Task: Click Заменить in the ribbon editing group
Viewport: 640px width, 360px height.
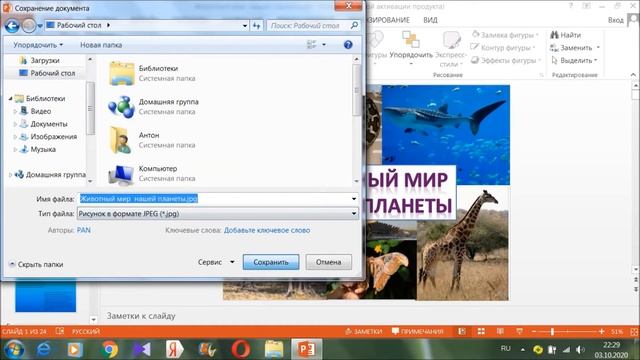Action: click(x=572, y=48)
